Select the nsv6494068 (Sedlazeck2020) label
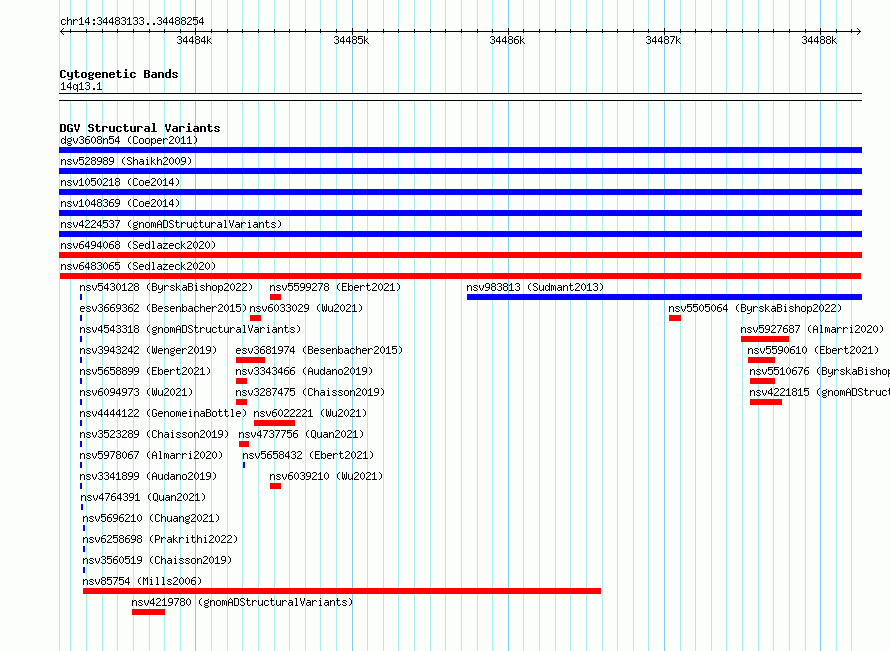Viewport: 890px width, 651px height. tap(138, 245)
